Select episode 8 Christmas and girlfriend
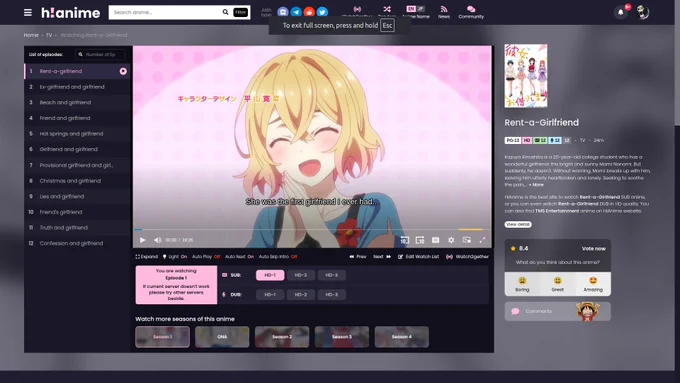 point(77,181)
